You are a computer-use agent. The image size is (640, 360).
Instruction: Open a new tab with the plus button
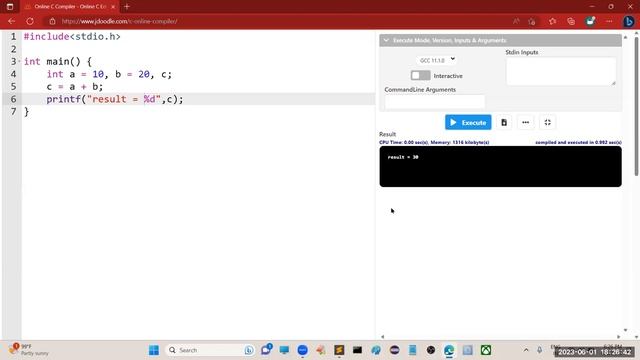(x=127, y=7)
